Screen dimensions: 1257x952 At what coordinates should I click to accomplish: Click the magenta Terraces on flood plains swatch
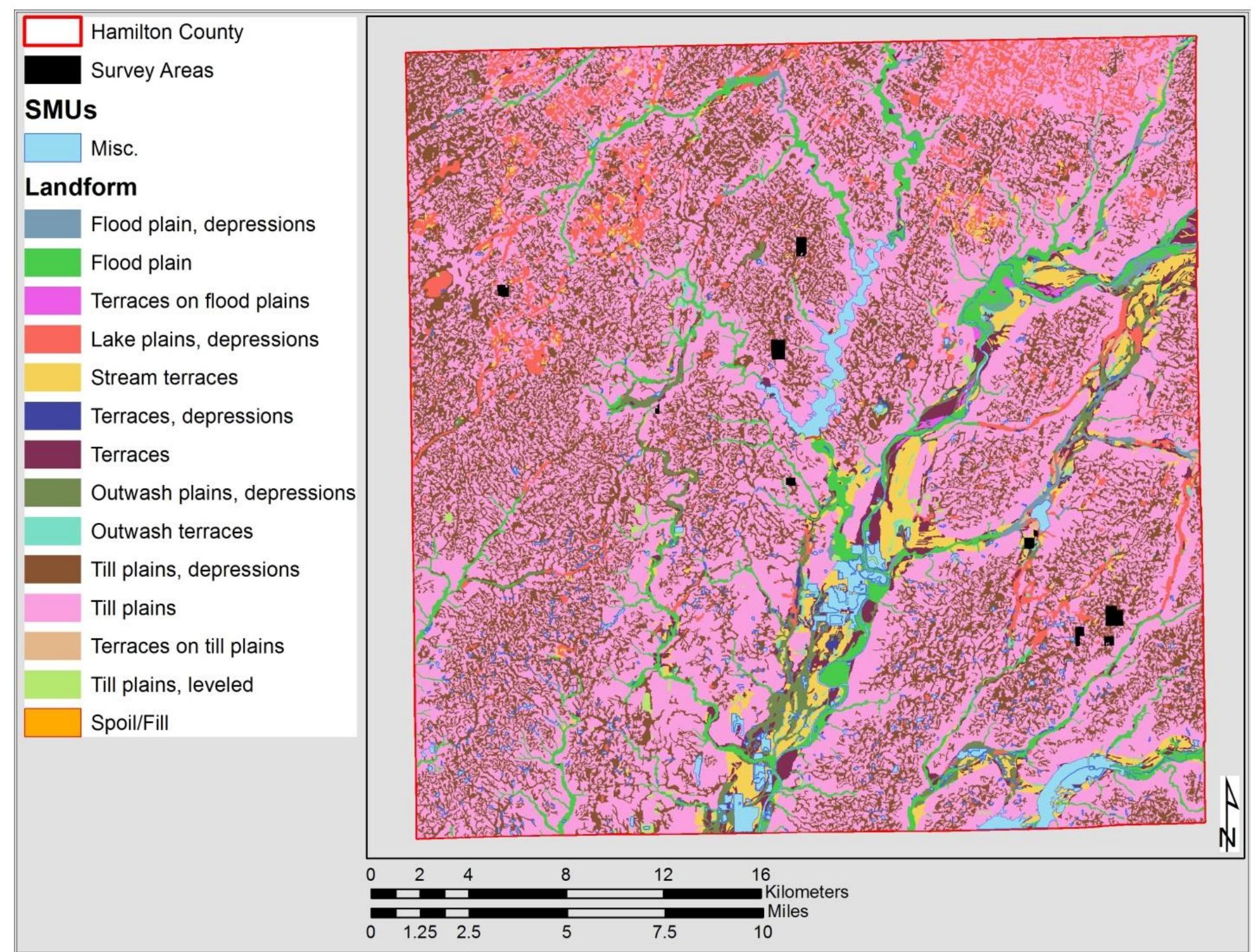click(x=53, y=301)
